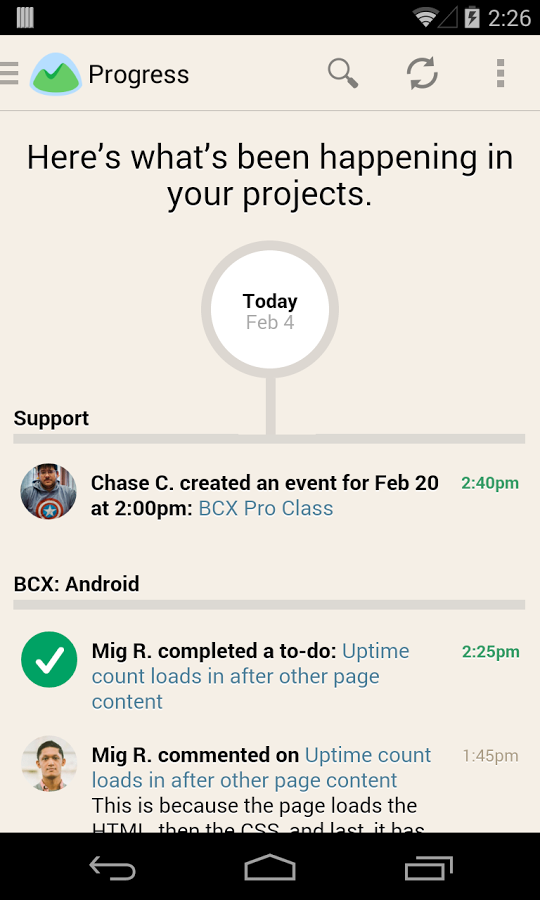Open the BCX Pro Class event link
Image resolution: width=540 pixels, height=900 pixels.
coord(266,509)
